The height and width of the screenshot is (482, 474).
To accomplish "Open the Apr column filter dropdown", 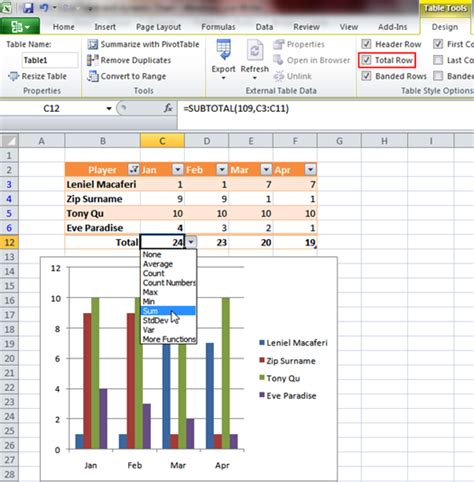I will coord(310,170).
